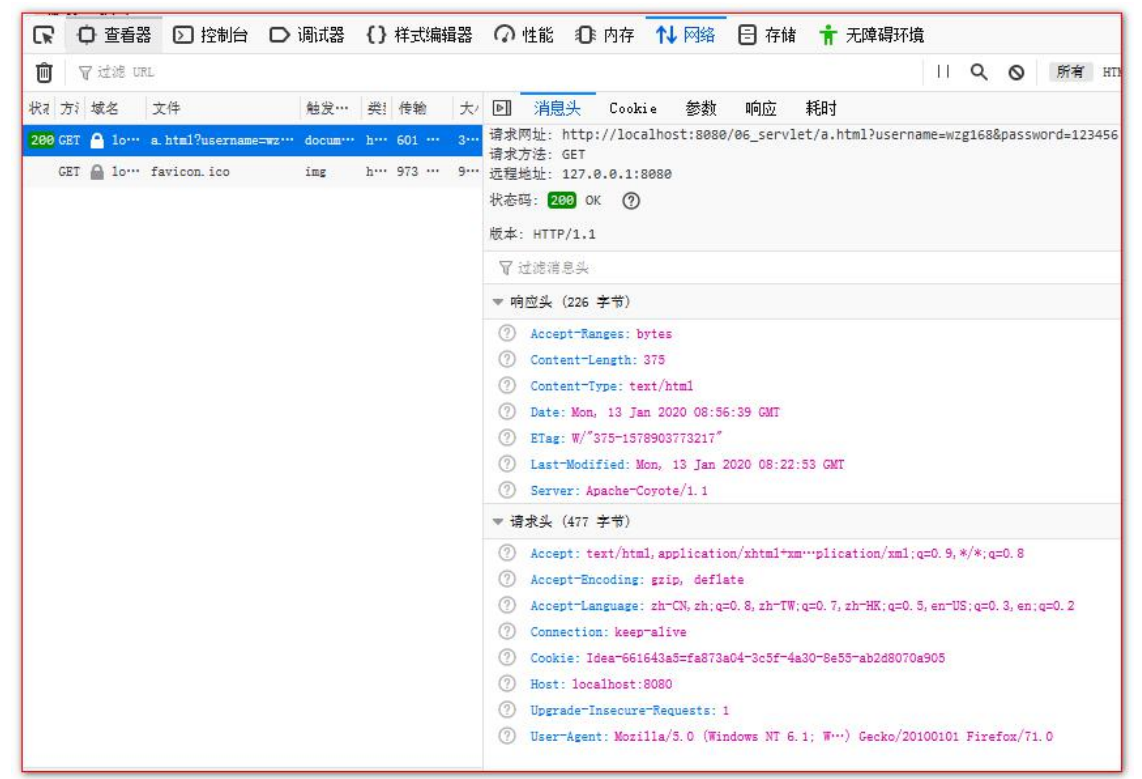1142x779 pixels.
Task: Open the 无障碍环境 accessibility tab
Action: pos(871,35)
